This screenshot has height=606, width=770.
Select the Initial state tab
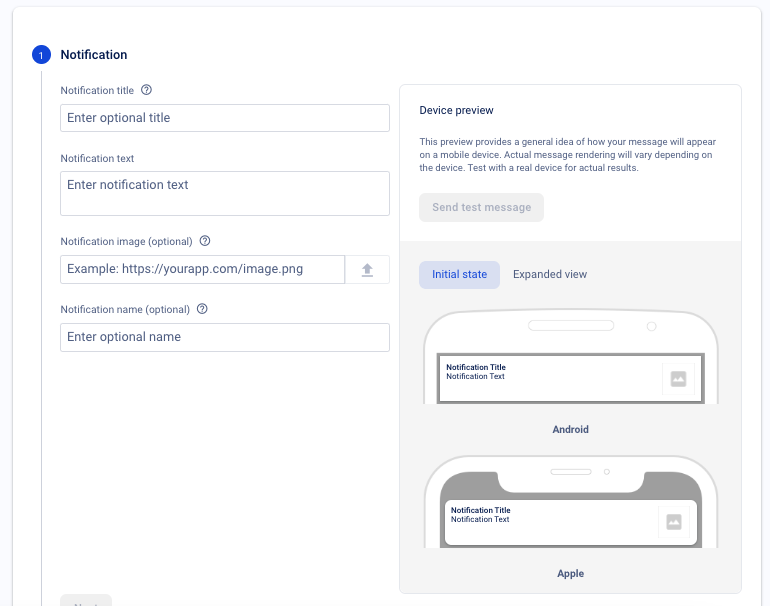pyautogui.click(x=459, y=275)
